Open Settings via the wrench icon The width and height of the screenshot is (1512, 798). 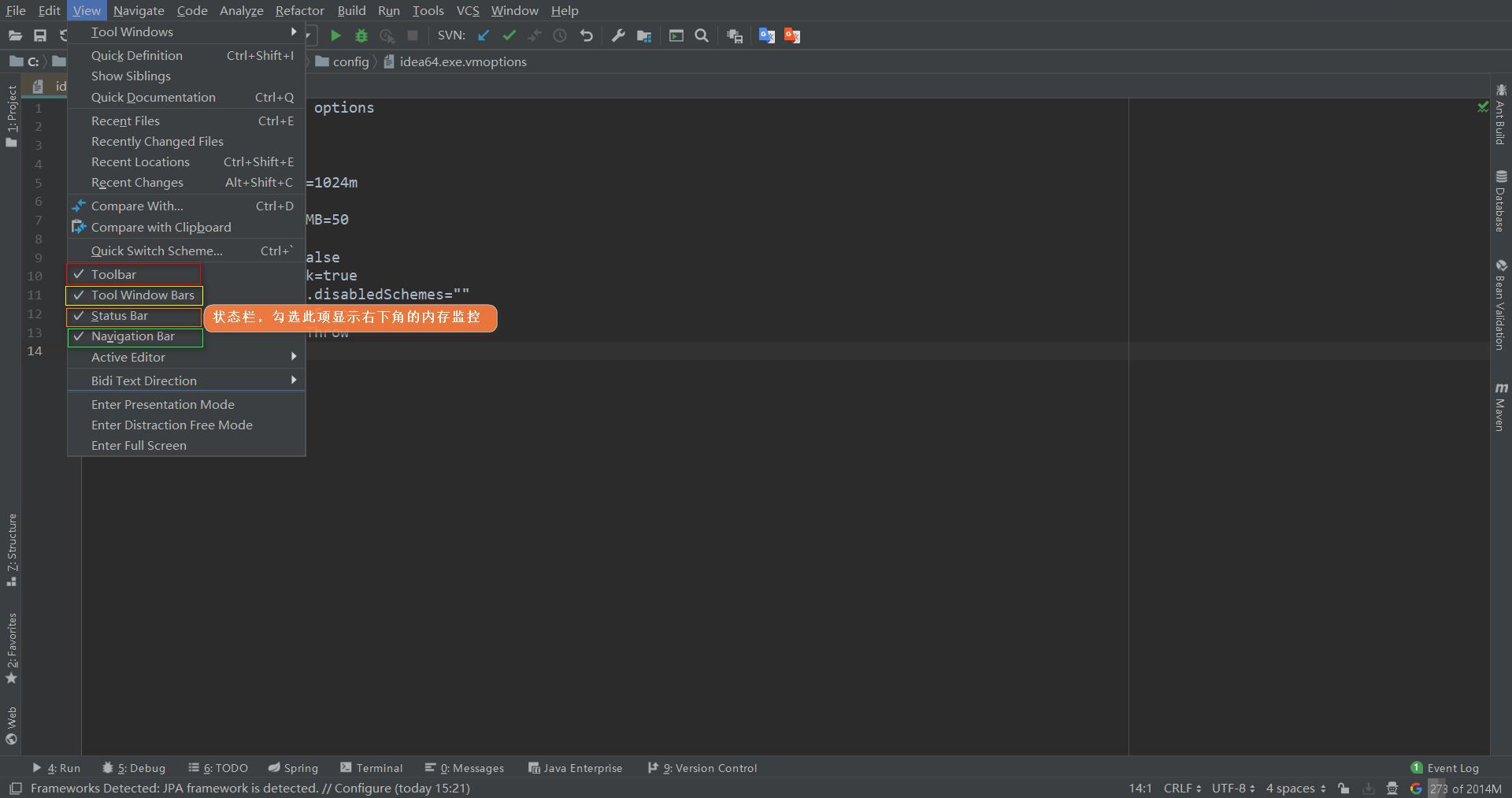point(618,35)
